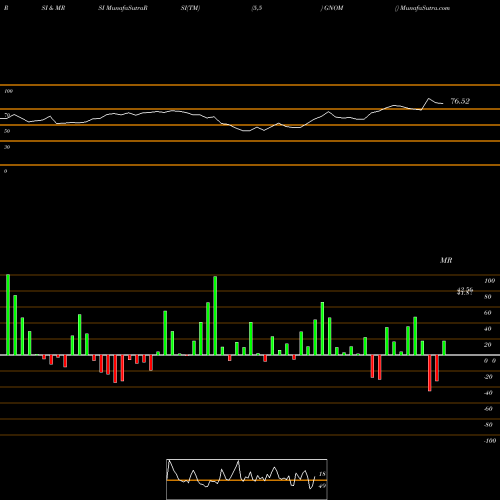Click the overlapping 43.56 value label beside MR chart
Viewport: 500px width, 500px height.
[465, 291]
